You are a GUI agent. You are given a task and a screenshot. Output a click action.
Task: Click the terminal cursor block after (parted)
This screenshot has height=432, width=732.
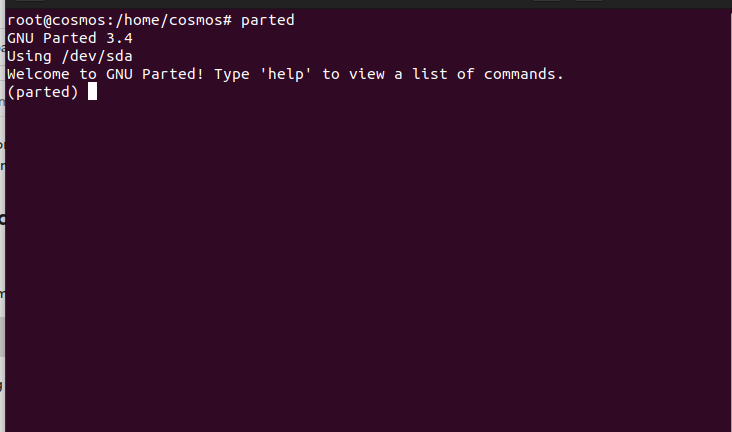[x=92, y=92]
